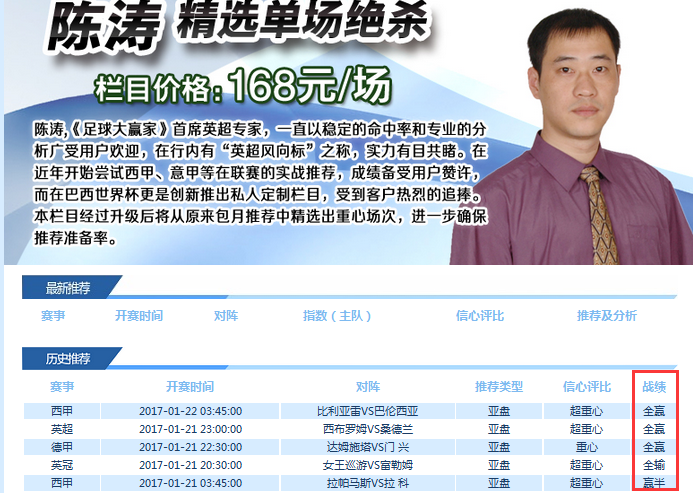Click the 赢半 result cell
This screenshot has width=693, height=493.
click(654, 483)
